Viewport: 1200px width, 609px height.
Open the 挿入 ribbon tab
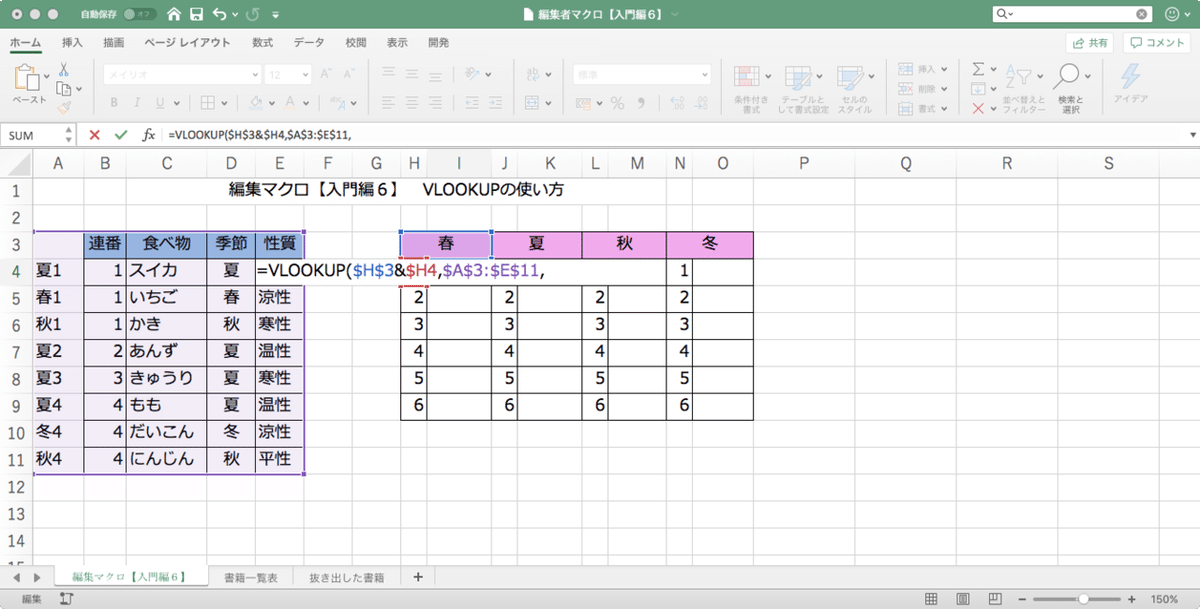pyautogui.click(x=72, y=43)
